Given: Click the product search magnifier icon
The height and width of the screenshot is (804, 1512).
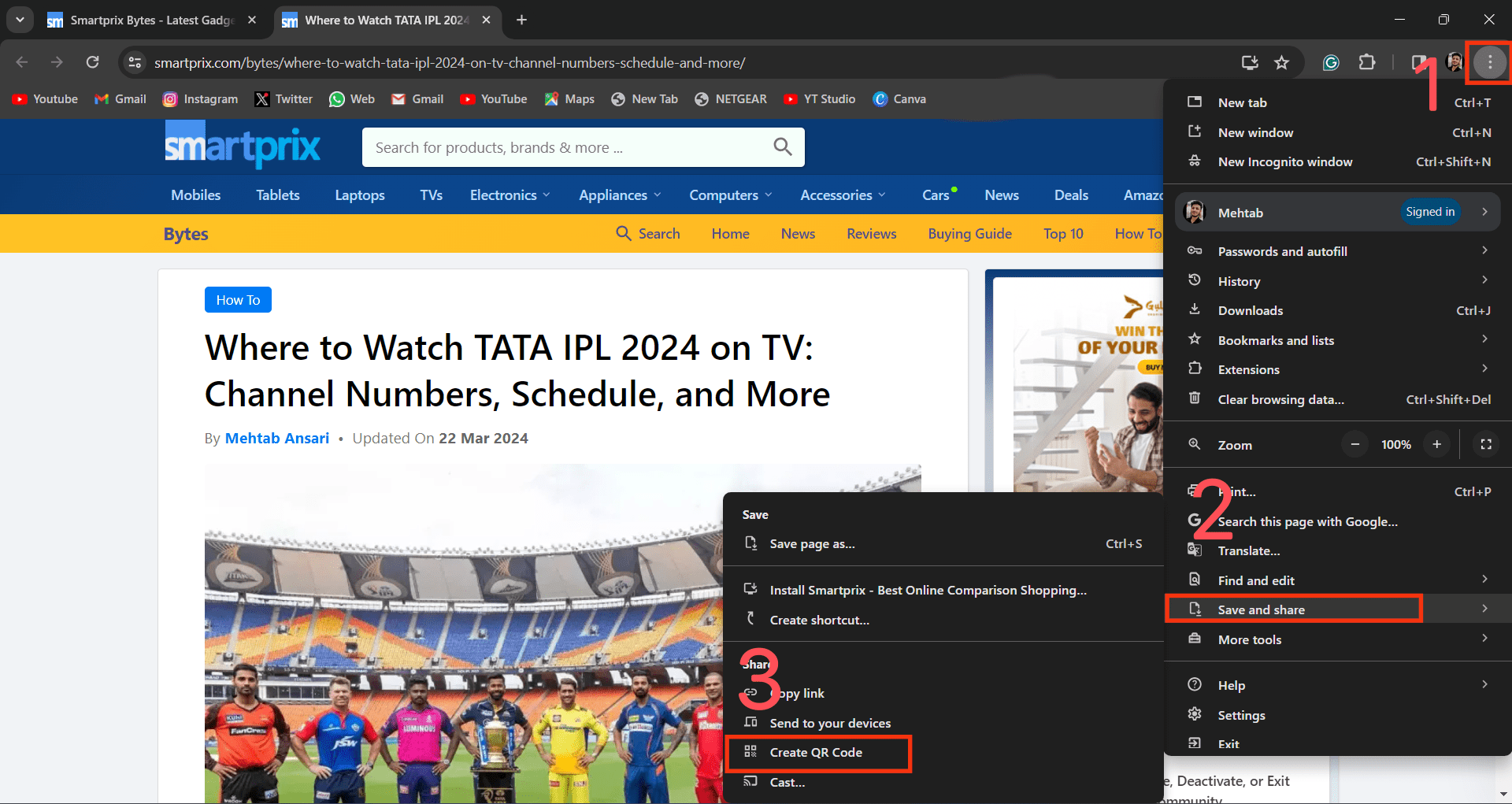Looking at the screenshot, I should point(782,146).
